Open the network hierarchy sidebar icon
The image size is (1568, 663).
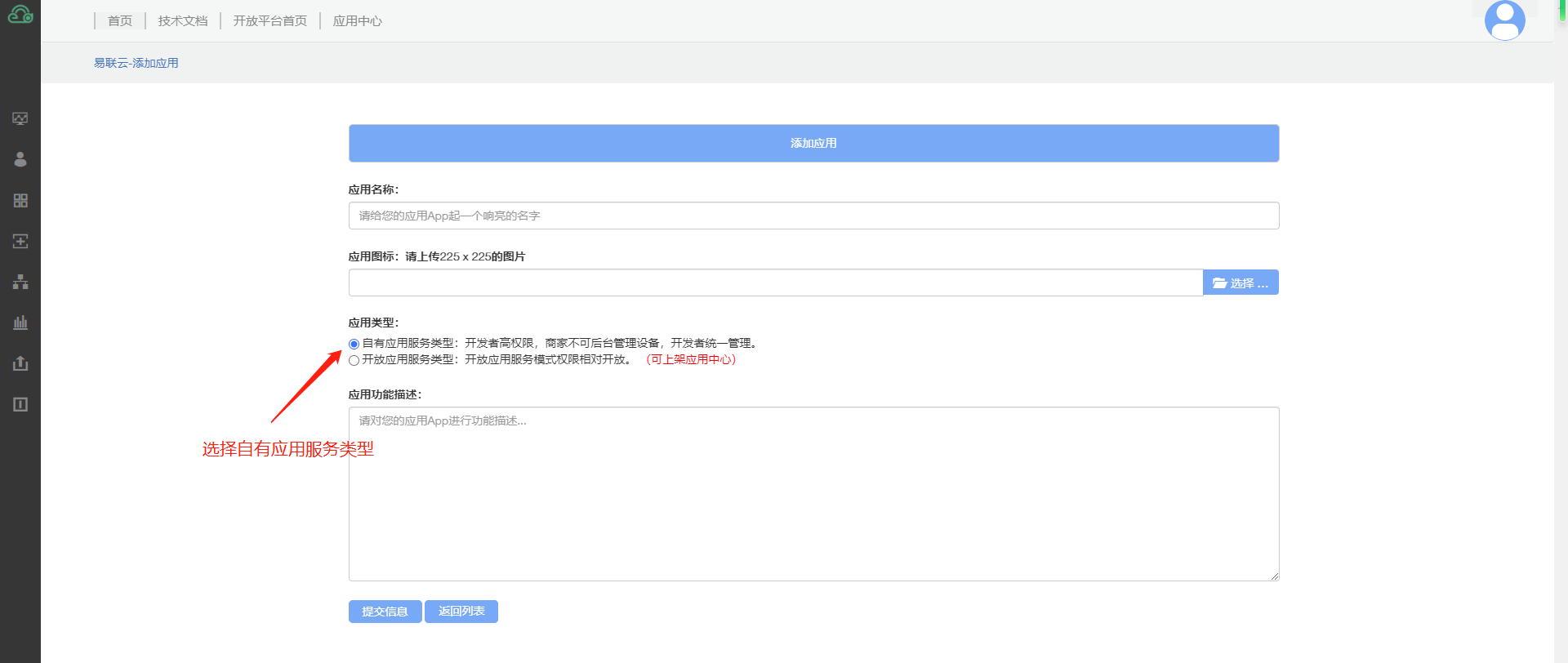point(20,282)
